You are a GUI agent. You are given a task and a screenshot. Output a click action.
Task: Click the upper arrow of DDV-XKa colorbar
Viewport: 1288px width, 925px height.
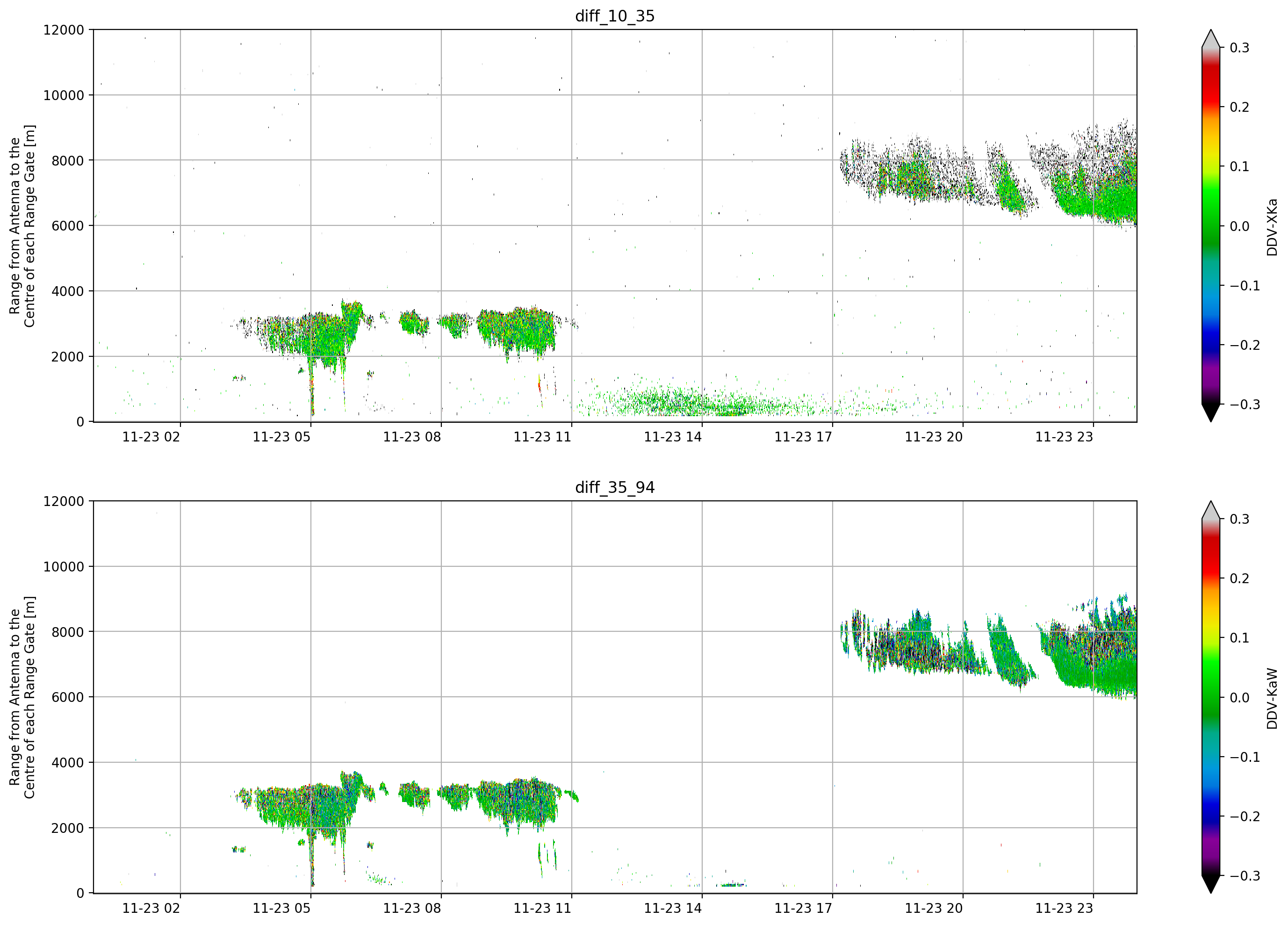pyautogui.click(x=1211, y=39)
